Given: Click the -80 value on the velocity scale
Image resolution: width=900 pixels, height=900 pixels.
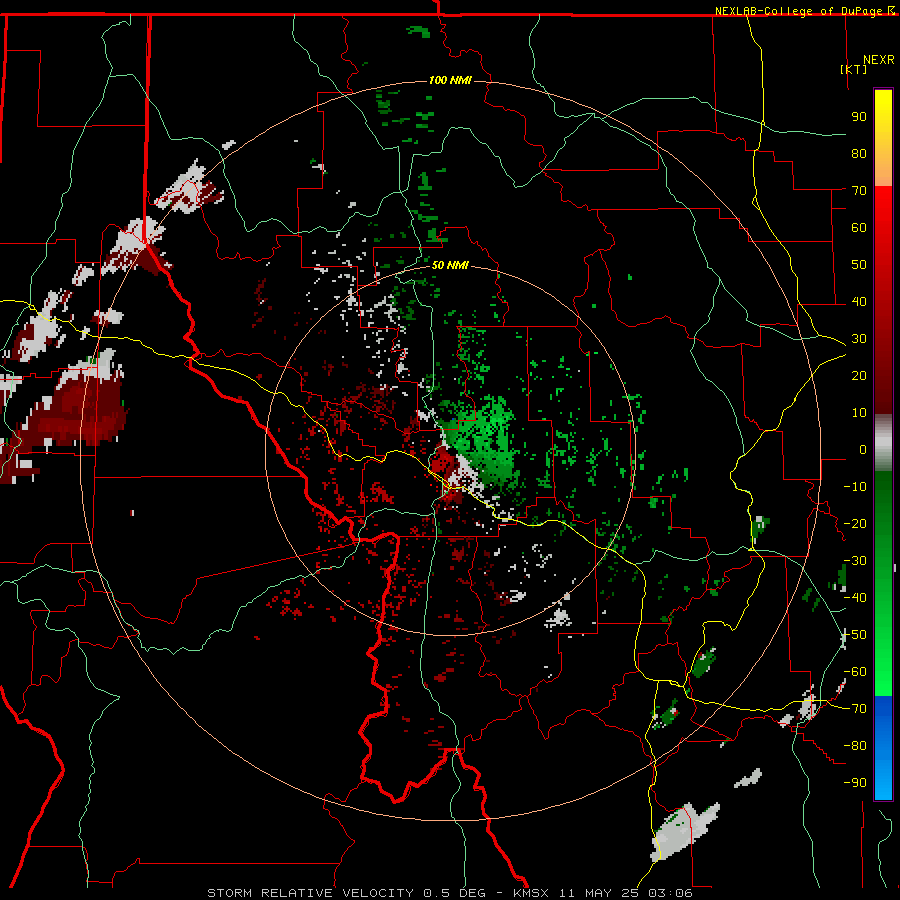Looking at the screenshot, I should point(855,746).
